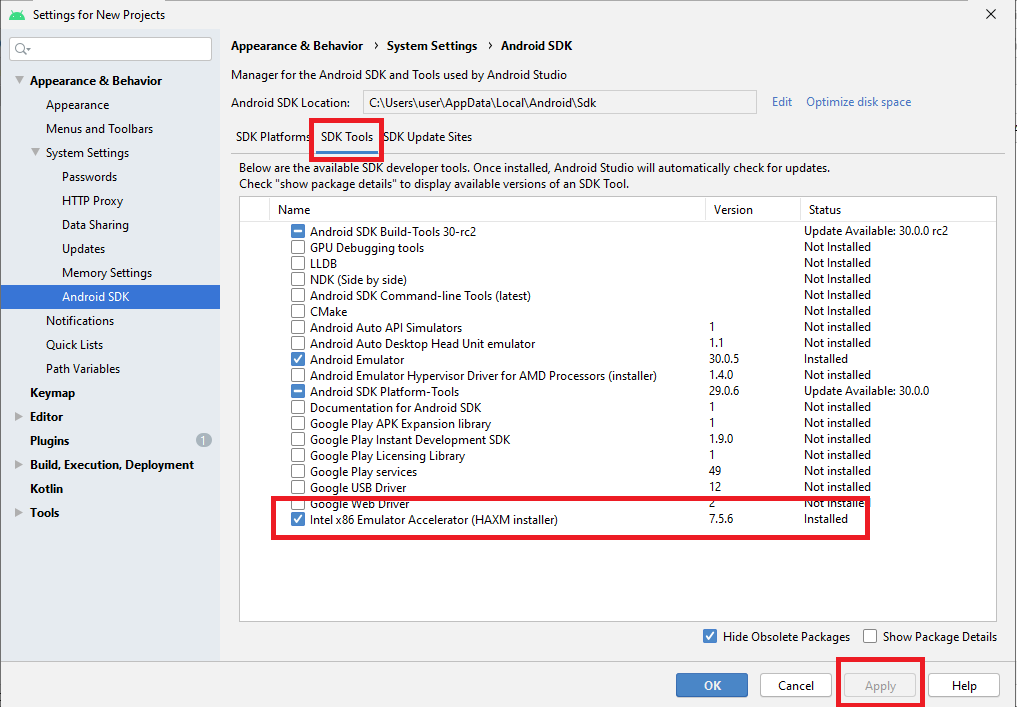The width and height of the screenshot is (1017, 707).
Task: Collapse the System Settings tree arrow
Action: 36,152
